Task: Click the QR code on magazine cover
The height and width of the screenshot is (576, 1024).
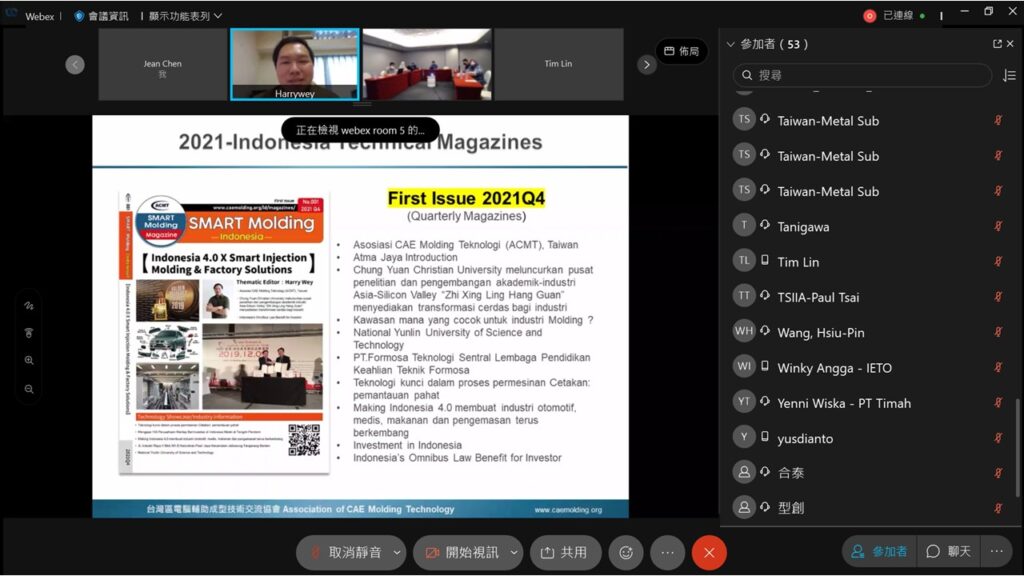Action: [304, 440]
